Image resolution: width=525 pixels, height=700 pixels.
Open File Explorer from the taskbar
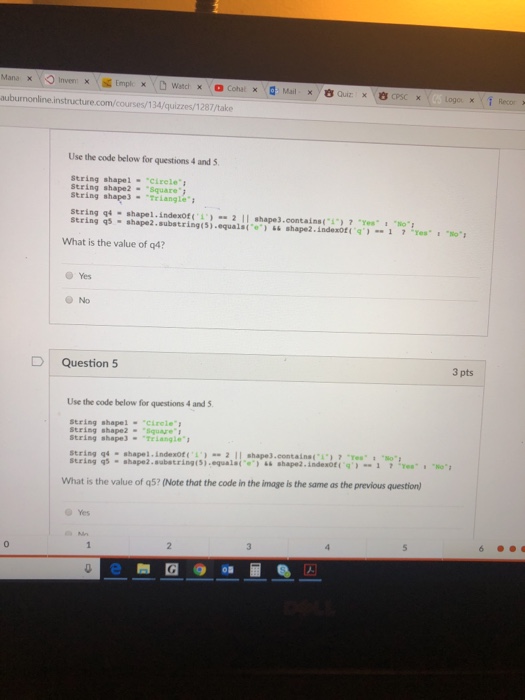(143, 569)
